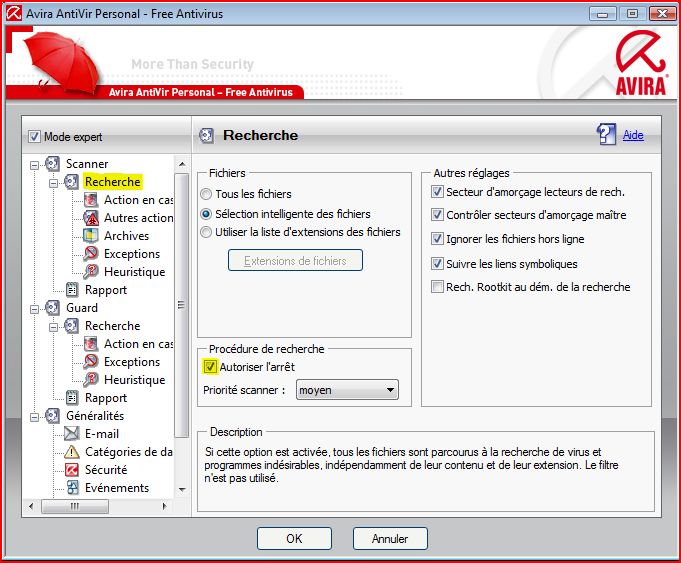Click the Aide question mark icon
This screenshot has height=563, width=681.
tap(606, 134)
